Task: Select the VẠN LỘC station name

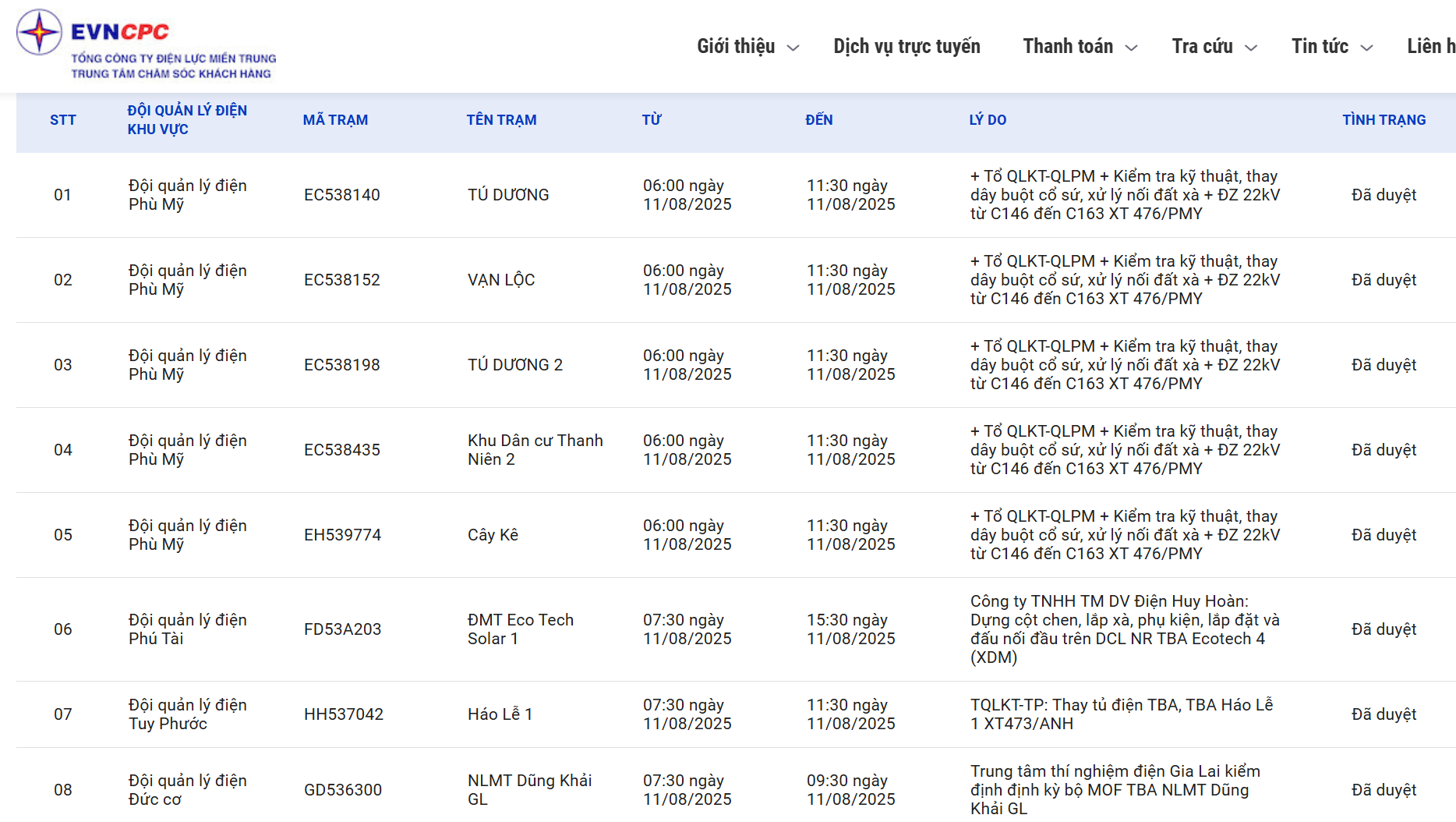Action: click(x=501, y=280)
